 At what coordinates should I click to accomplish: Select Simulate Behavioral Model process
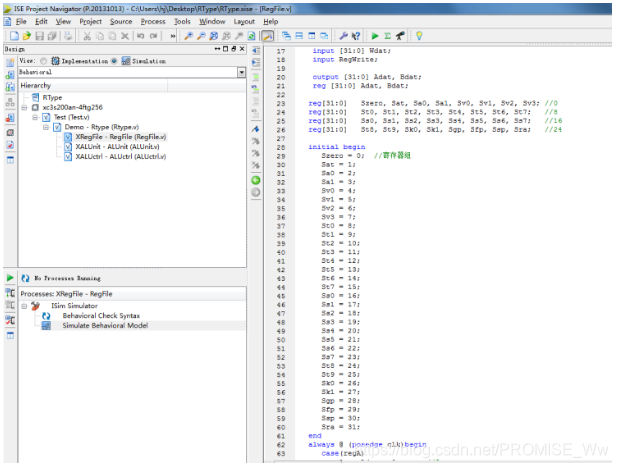(x=105, y=326)
